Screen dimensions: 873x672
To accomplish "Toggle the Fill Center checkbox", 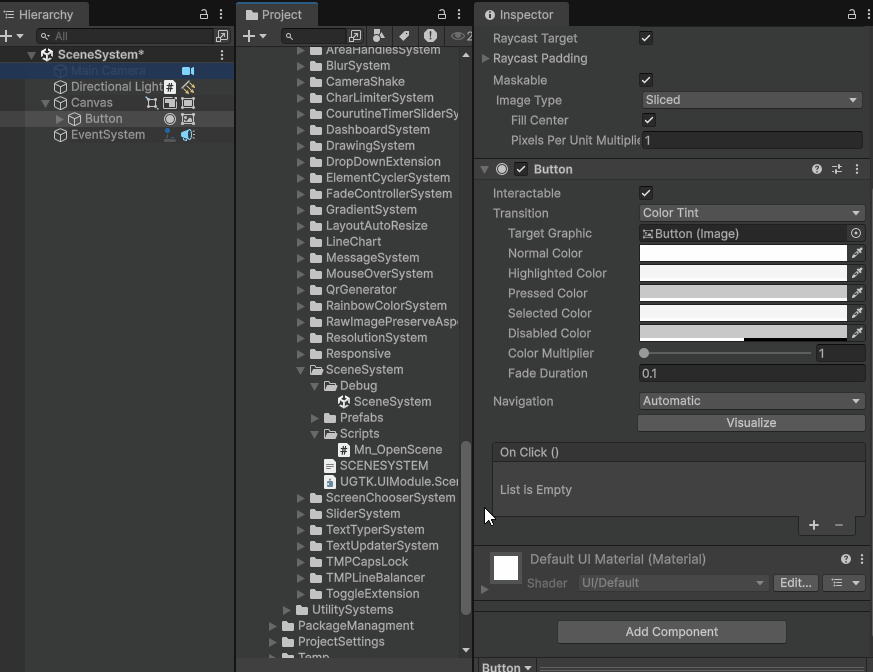I will tap(649, 120).
